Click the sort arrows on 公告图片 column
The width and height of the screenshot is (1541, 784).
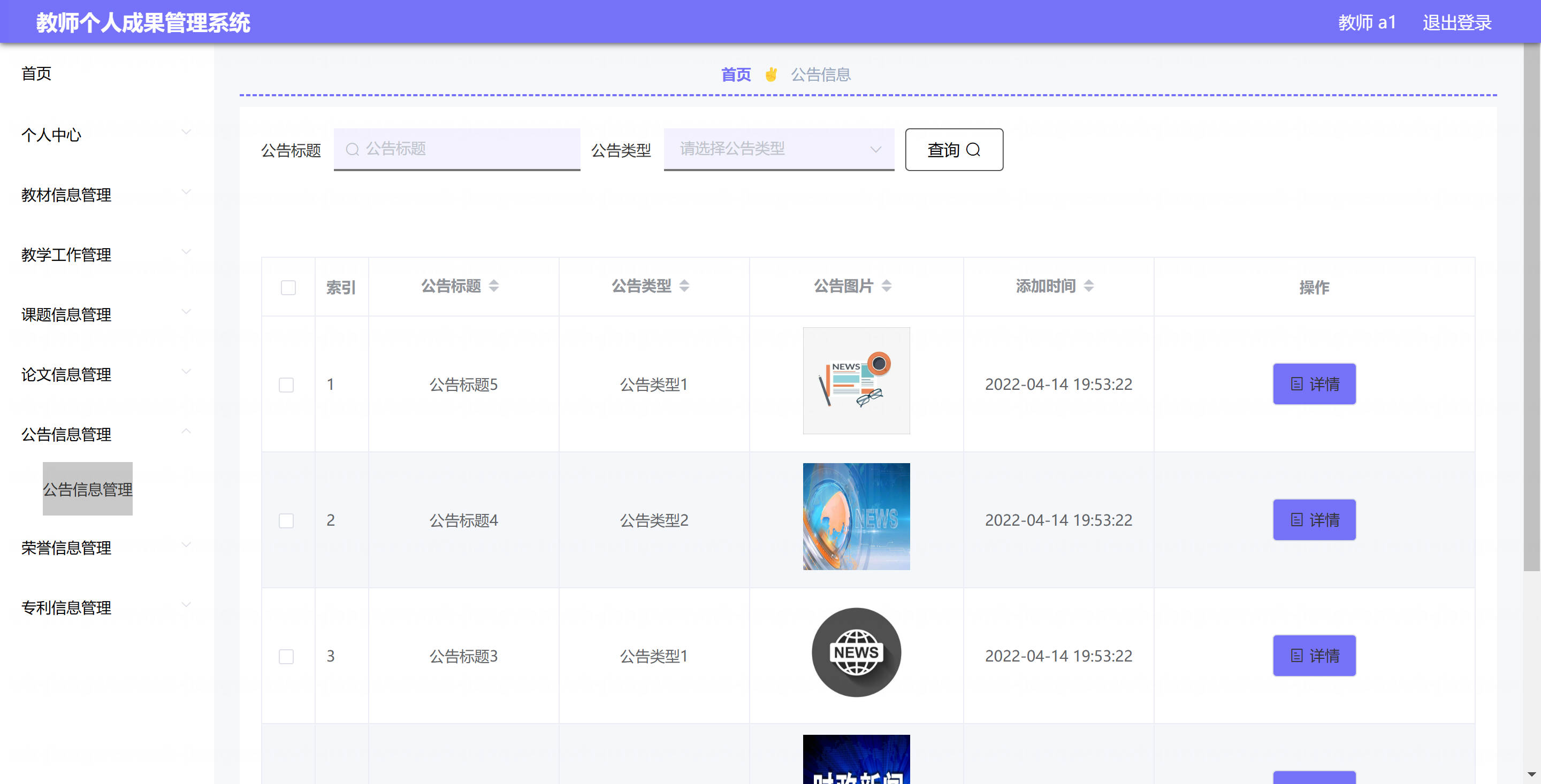pyautogui.click(x=886, y=286)
